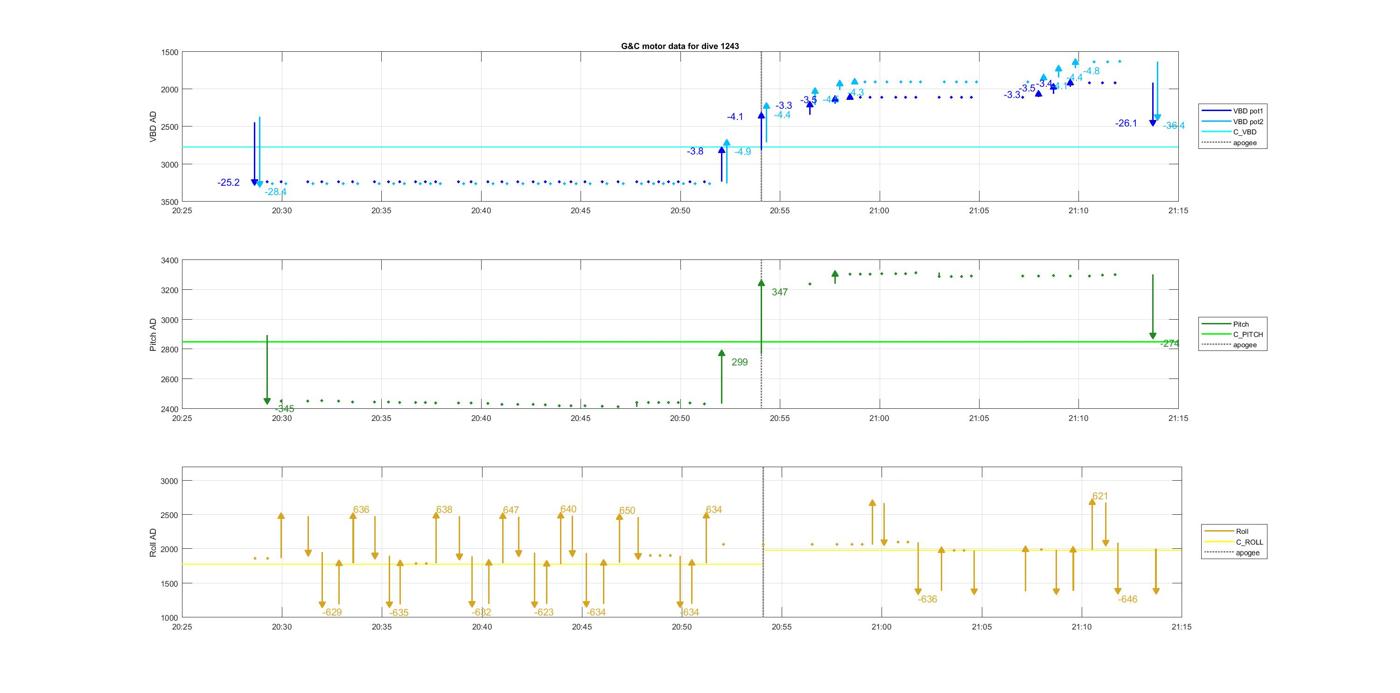The width and height of the screenshot is (1400, 693).
Task: Click the '-632' label in Roll plot
Action: [x=482, y=613]
